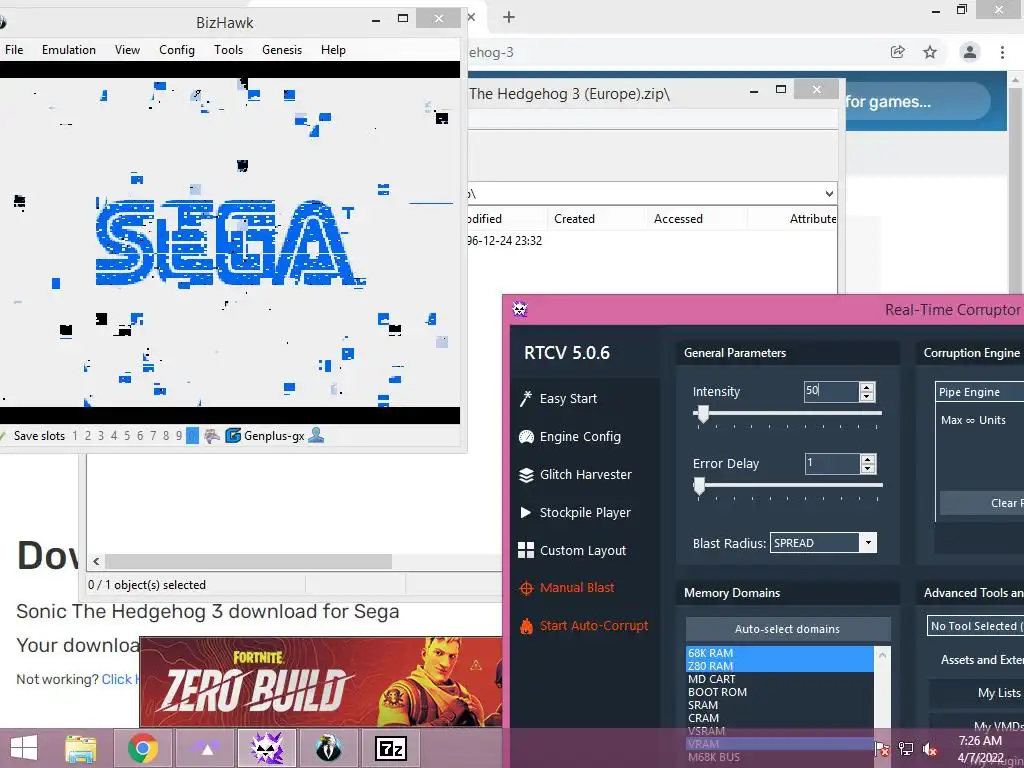1024x768 pixels.
Task: Open the RTCV taskbar icon
Action: (266, 748)
